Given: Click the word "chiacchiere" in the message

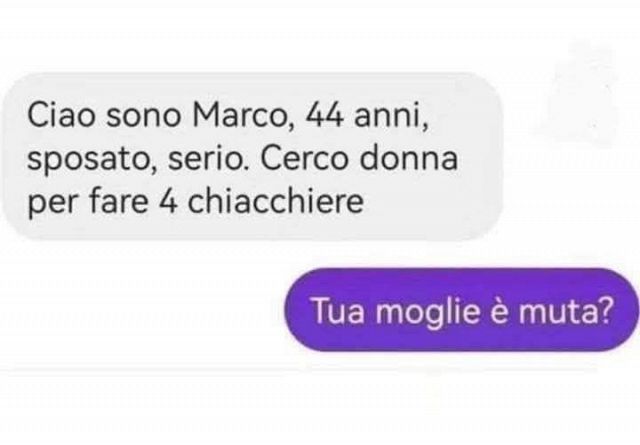Looking at the screenshot, I should [276, 201].
